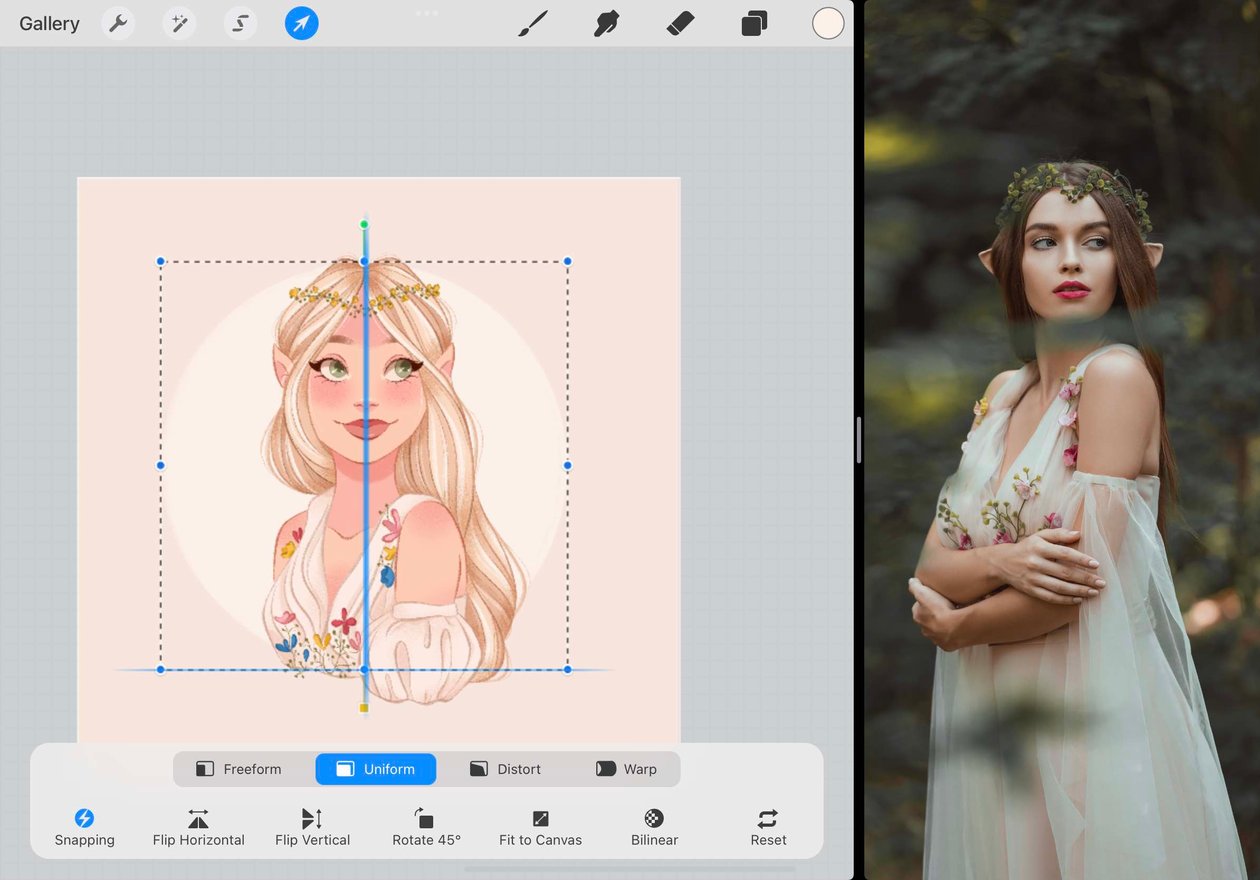
Task: Open the active color swatch circle
Action: (828, 23)
